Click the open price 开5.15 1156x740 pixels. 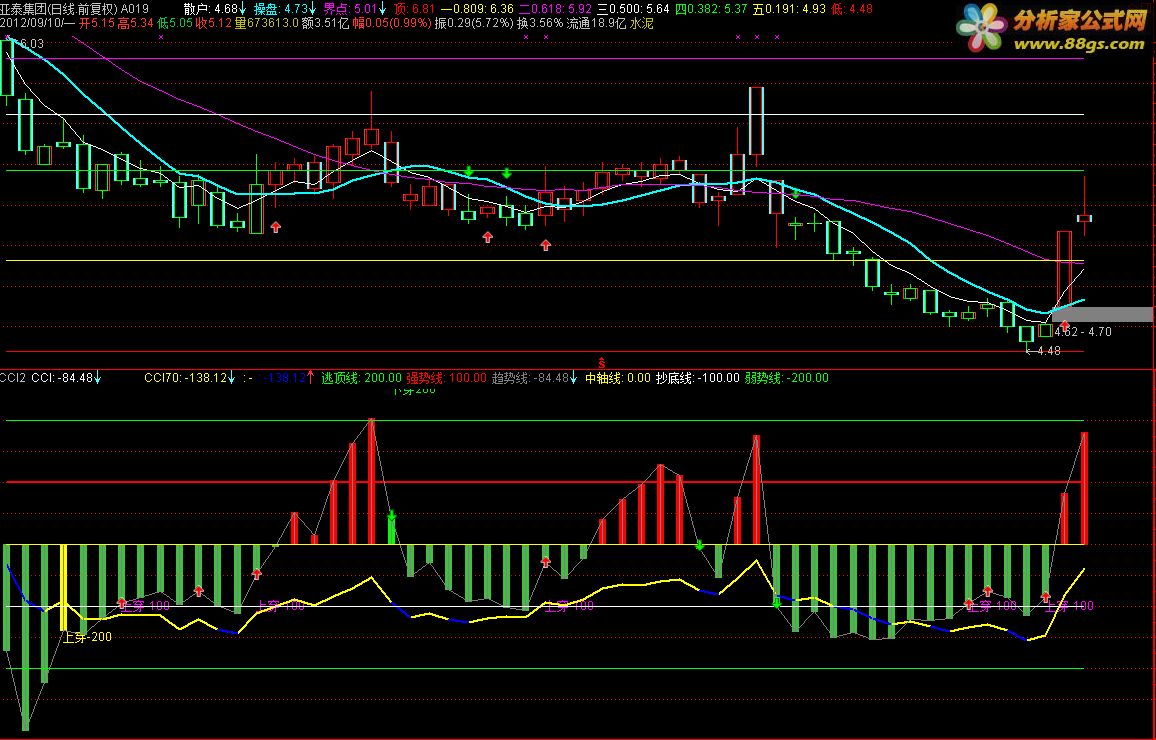point(97,23)
